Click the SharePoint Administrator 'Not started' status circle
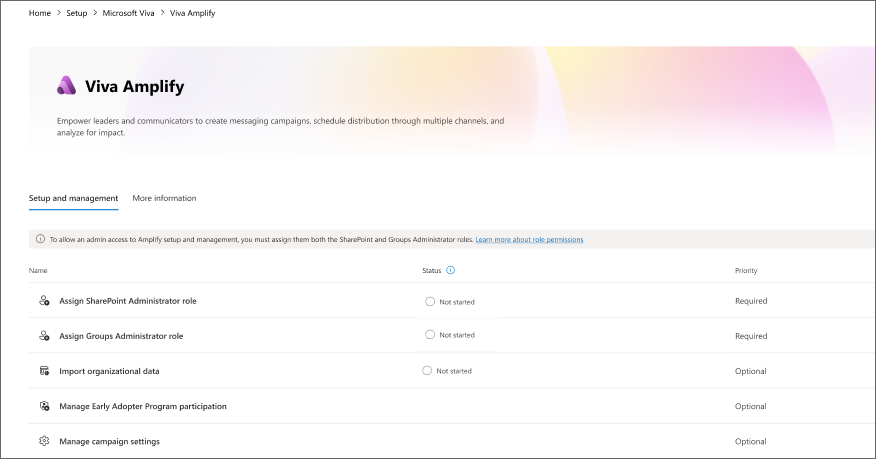Screen dimensions: 876x459 point(430,302)
